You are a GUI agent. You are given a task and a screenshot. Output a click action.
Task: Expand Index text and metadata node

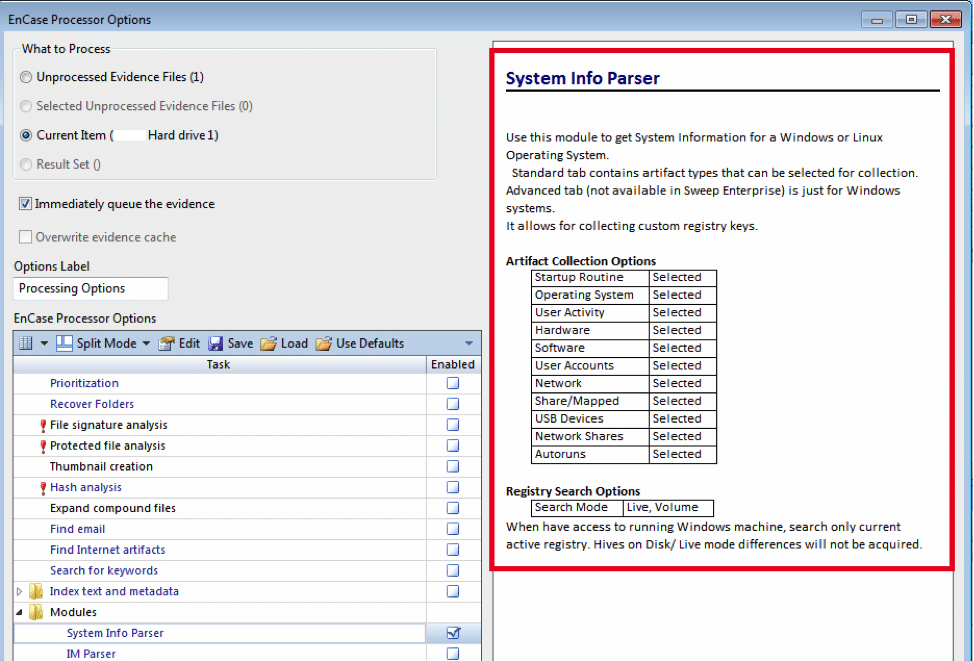coord(19,591)
